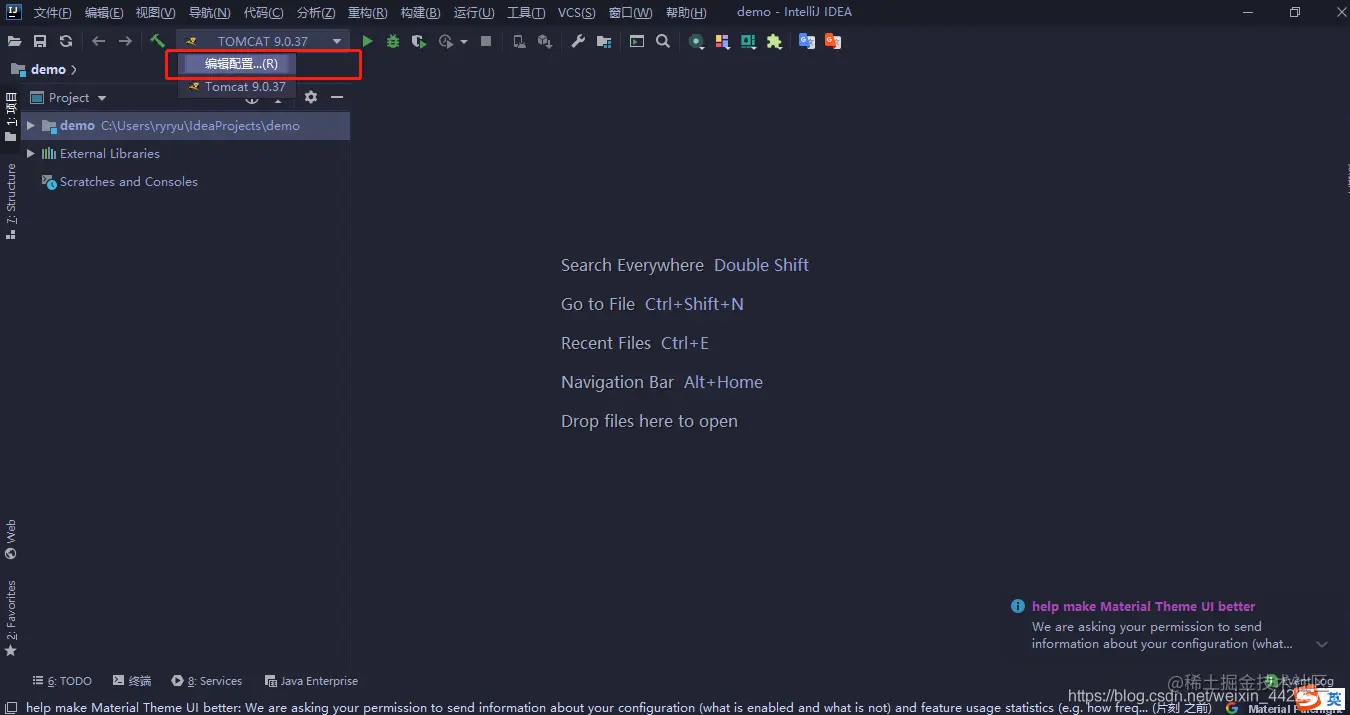Open the 视图(V) menu
Screen dimensions: 1350x715
pos(155,13)
